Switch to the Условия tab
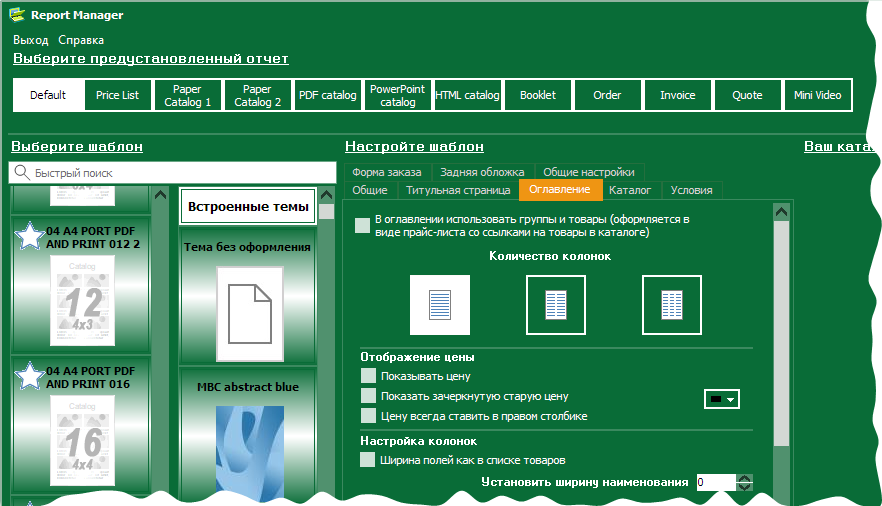 click(x=691, y=190)
